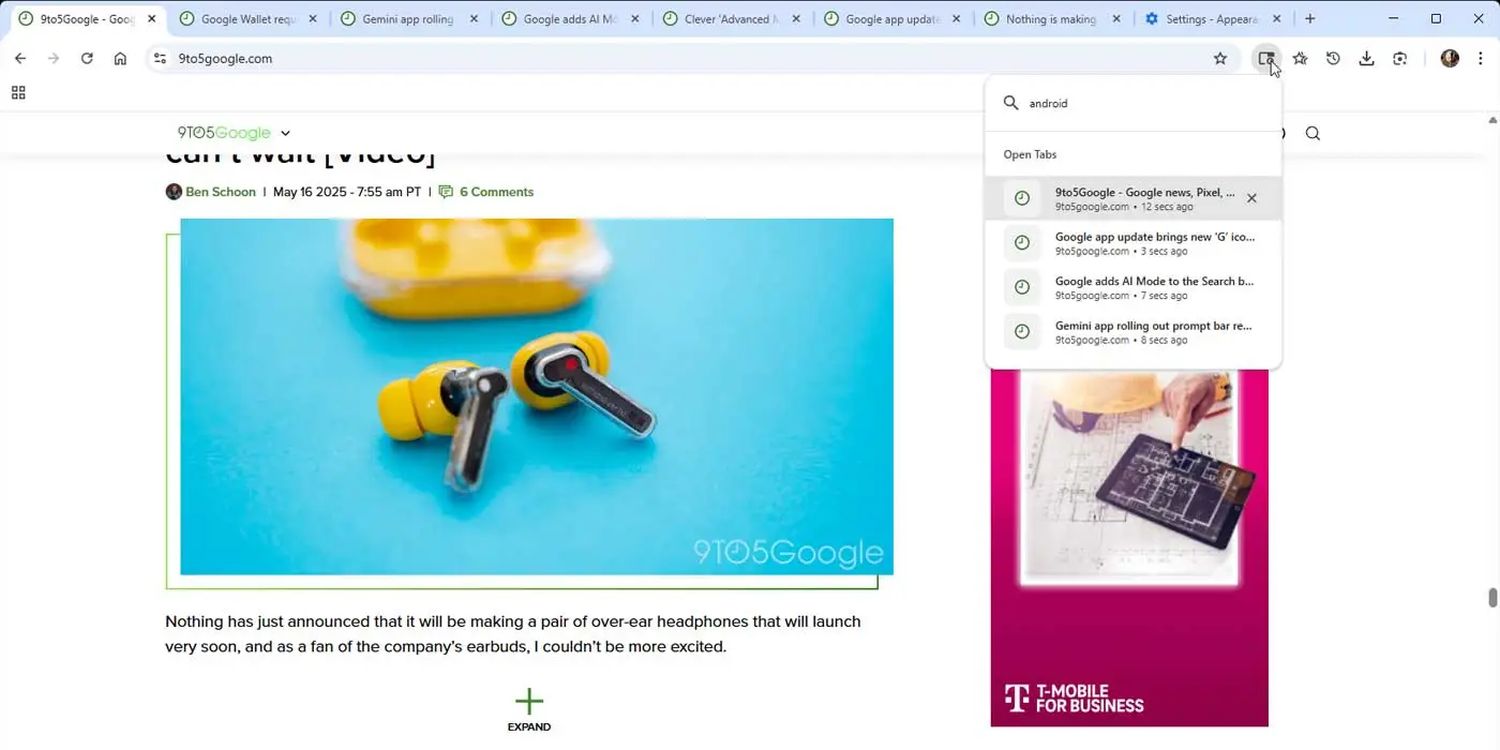The image size is (1500, 750).
Task: Reload the current page
Action: 87,59
